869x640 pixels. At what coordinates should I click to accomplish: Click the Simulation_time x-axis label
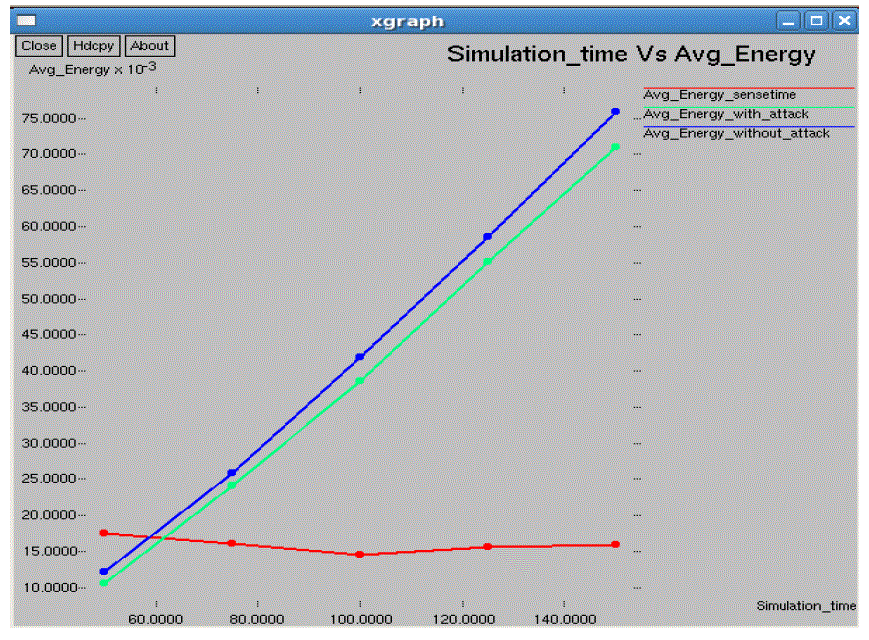click(x=805, y=606)
